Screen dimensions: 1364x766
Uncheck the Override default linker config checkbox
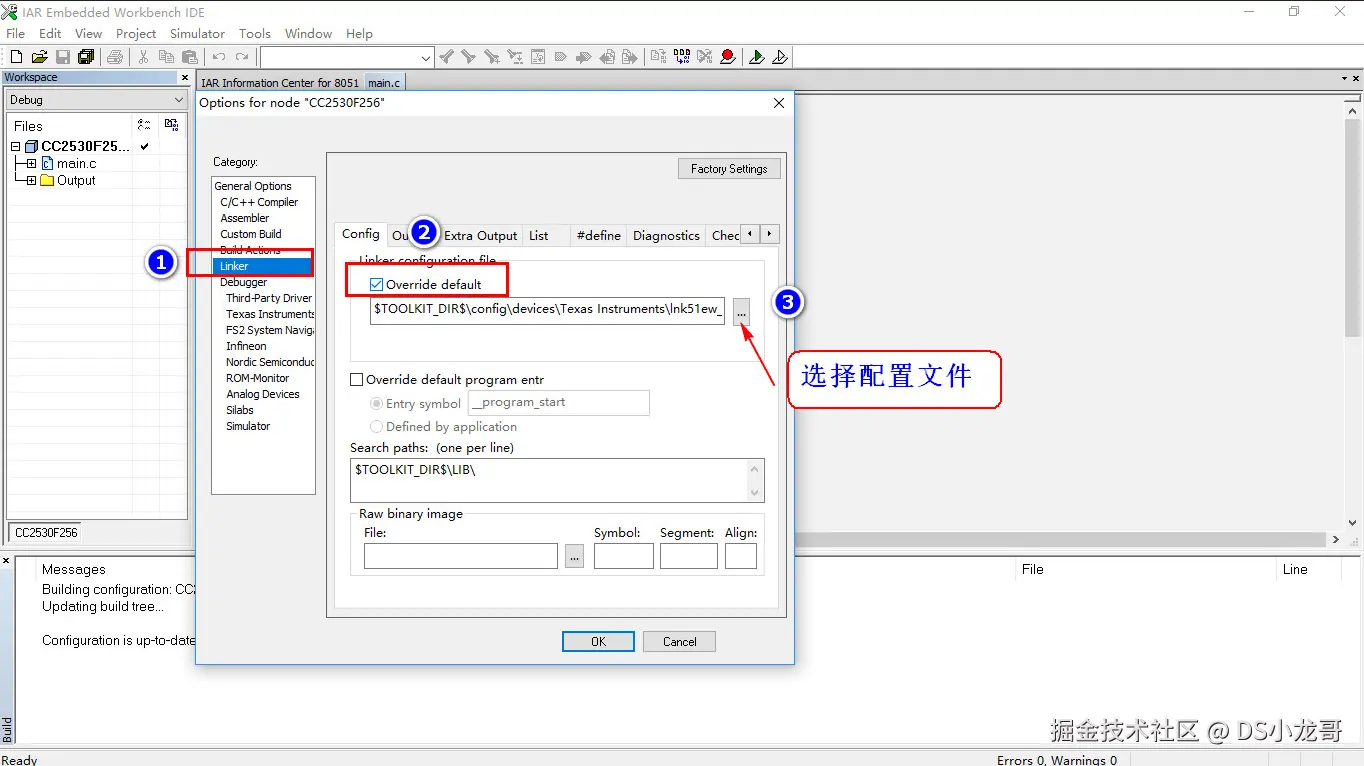(376, 284)
